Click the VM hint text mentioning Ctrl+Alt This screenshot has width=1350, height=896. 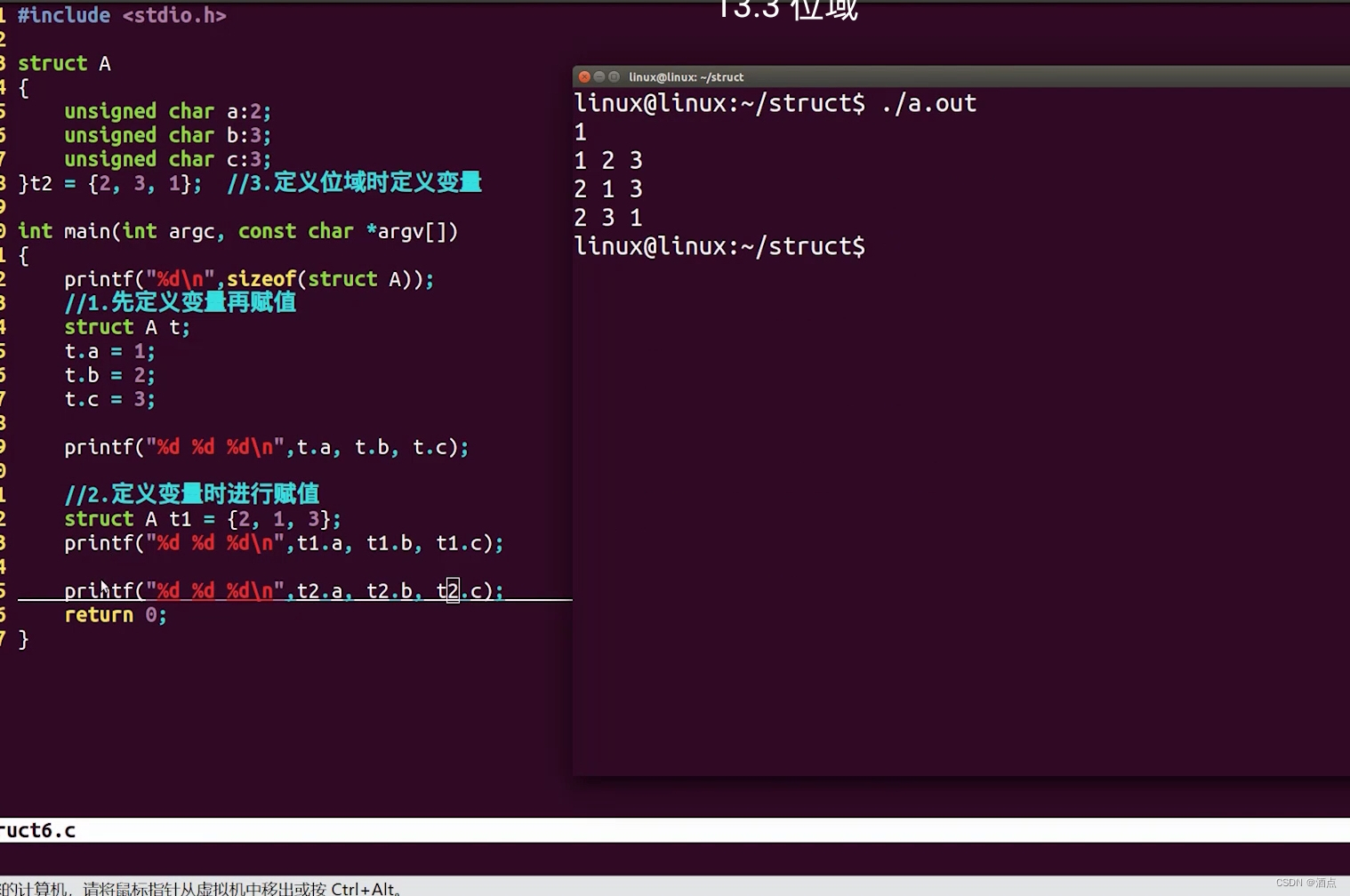pyautogui.click(x=201, y=888)
